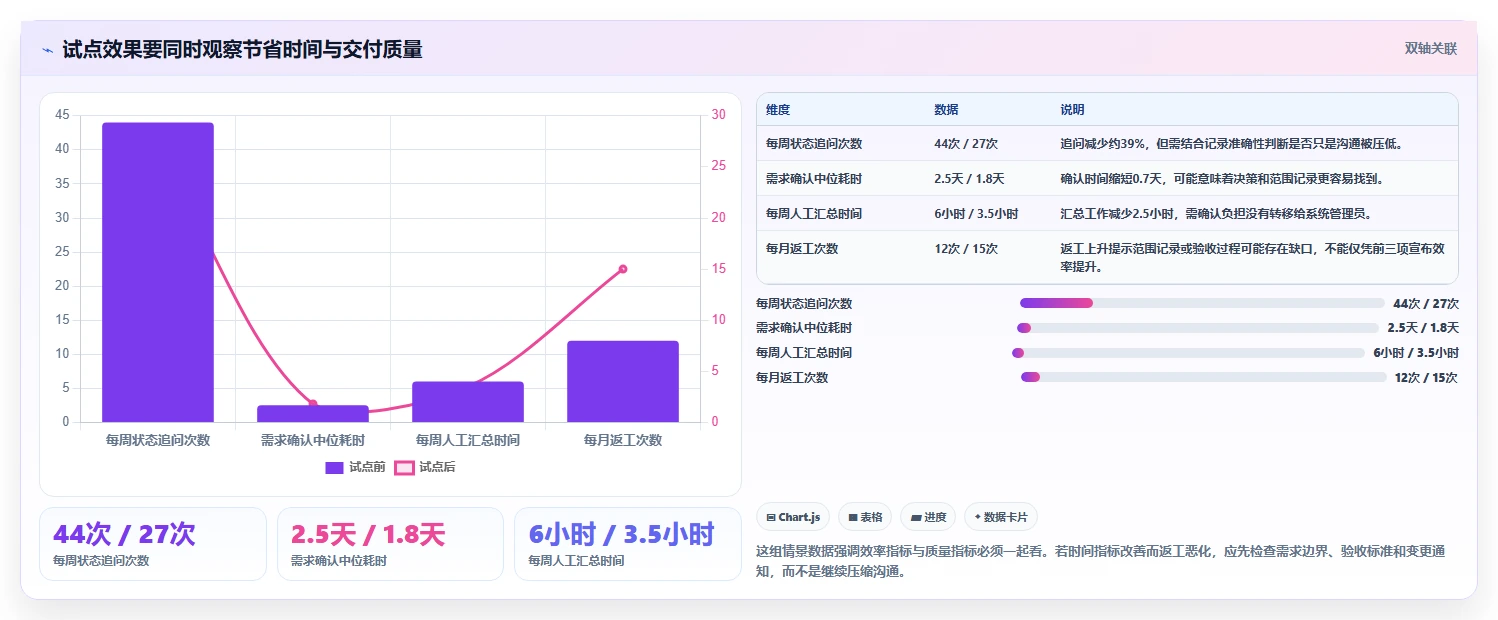Select the 表格 tag chip
Screen dimensions: 1498x620
tap(865, 517)
